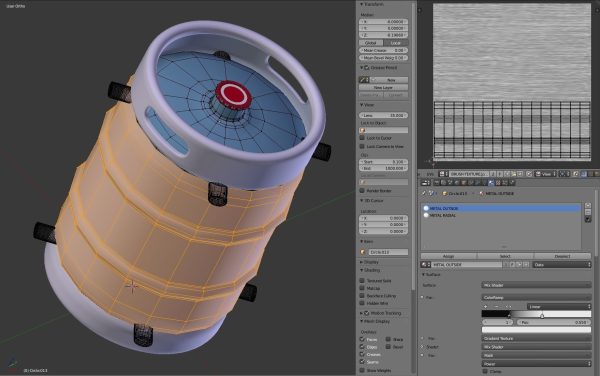Open the Object Data properties tab
Viewport: 600px width, 376px height.
[x=484, y=183]
